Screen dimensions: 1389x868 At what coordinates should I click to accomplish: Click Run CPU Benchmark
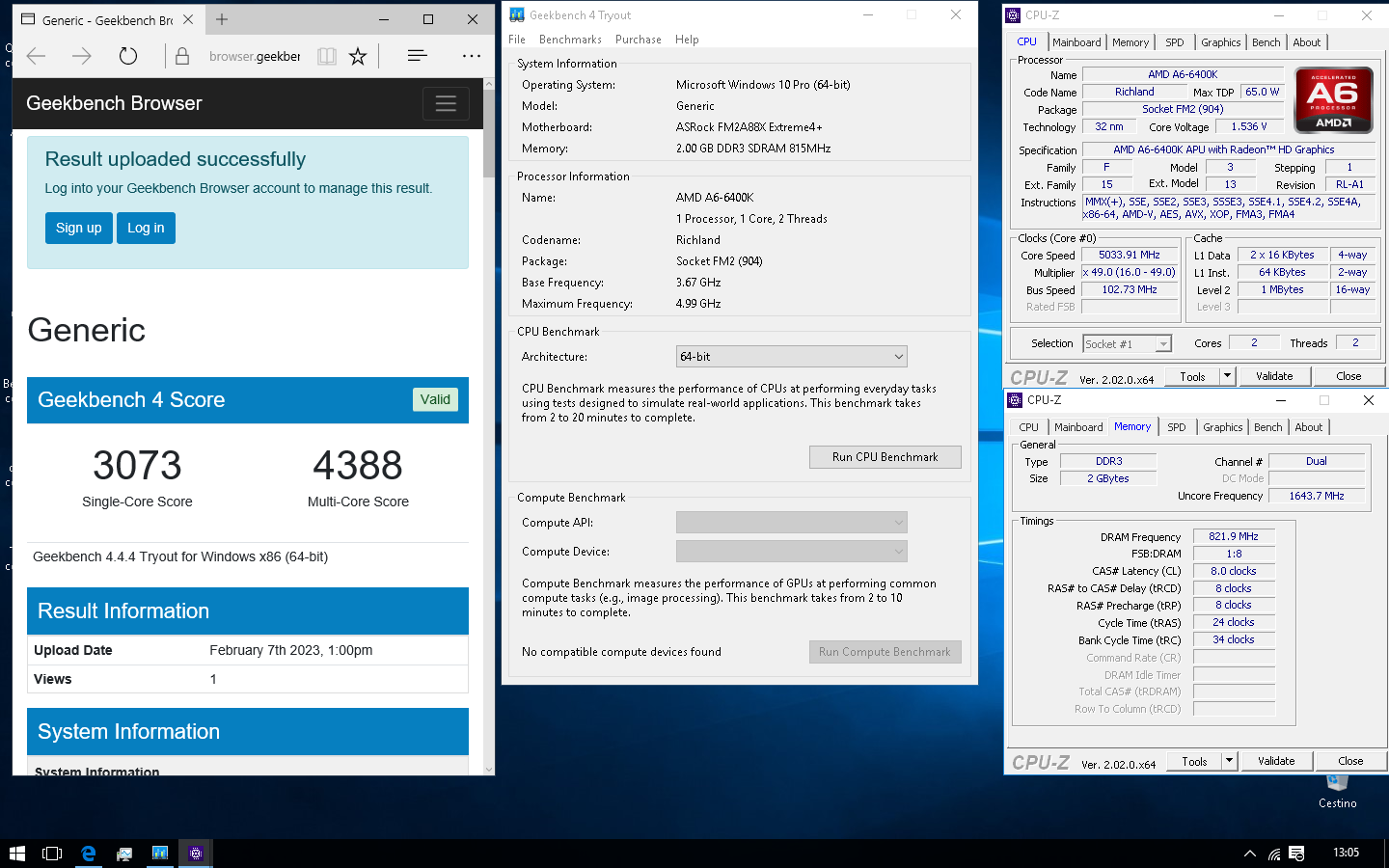point(885,457)
